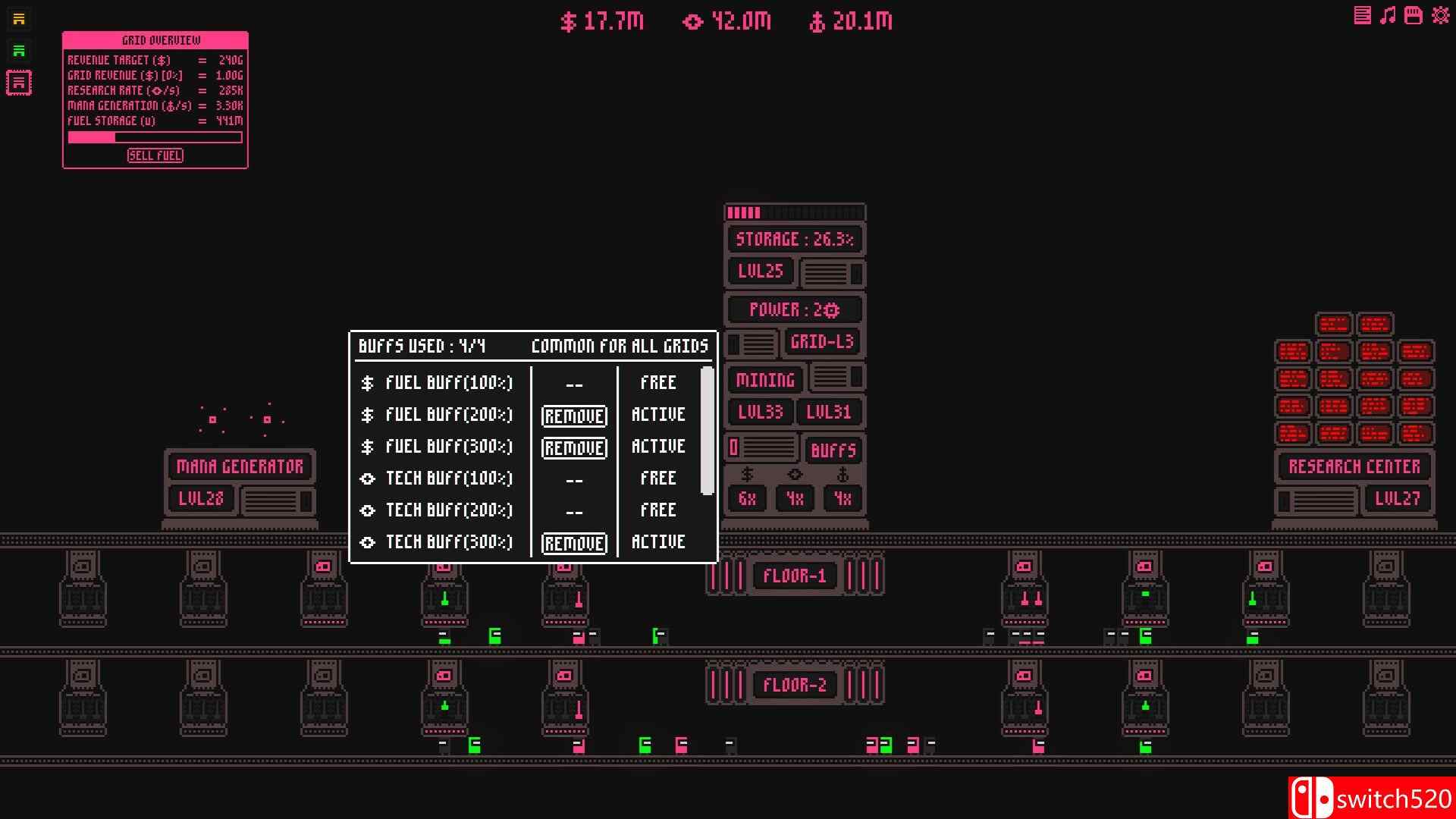Click the Research Center building label
The width and height of the screenshot is (1456, 819).
pyautogui.click(x=1354, y=466)
